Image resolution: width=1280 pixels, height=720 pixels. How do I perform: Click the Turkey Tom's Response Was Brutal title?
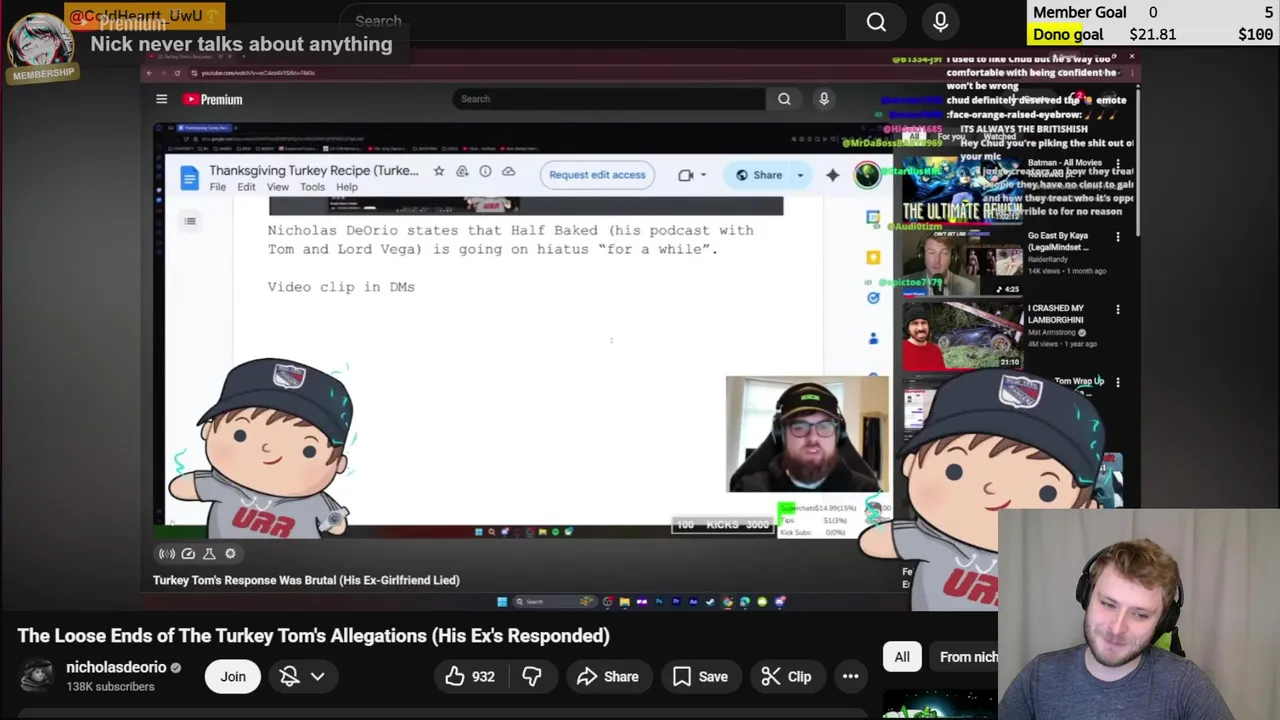click(x=306, y=580)
